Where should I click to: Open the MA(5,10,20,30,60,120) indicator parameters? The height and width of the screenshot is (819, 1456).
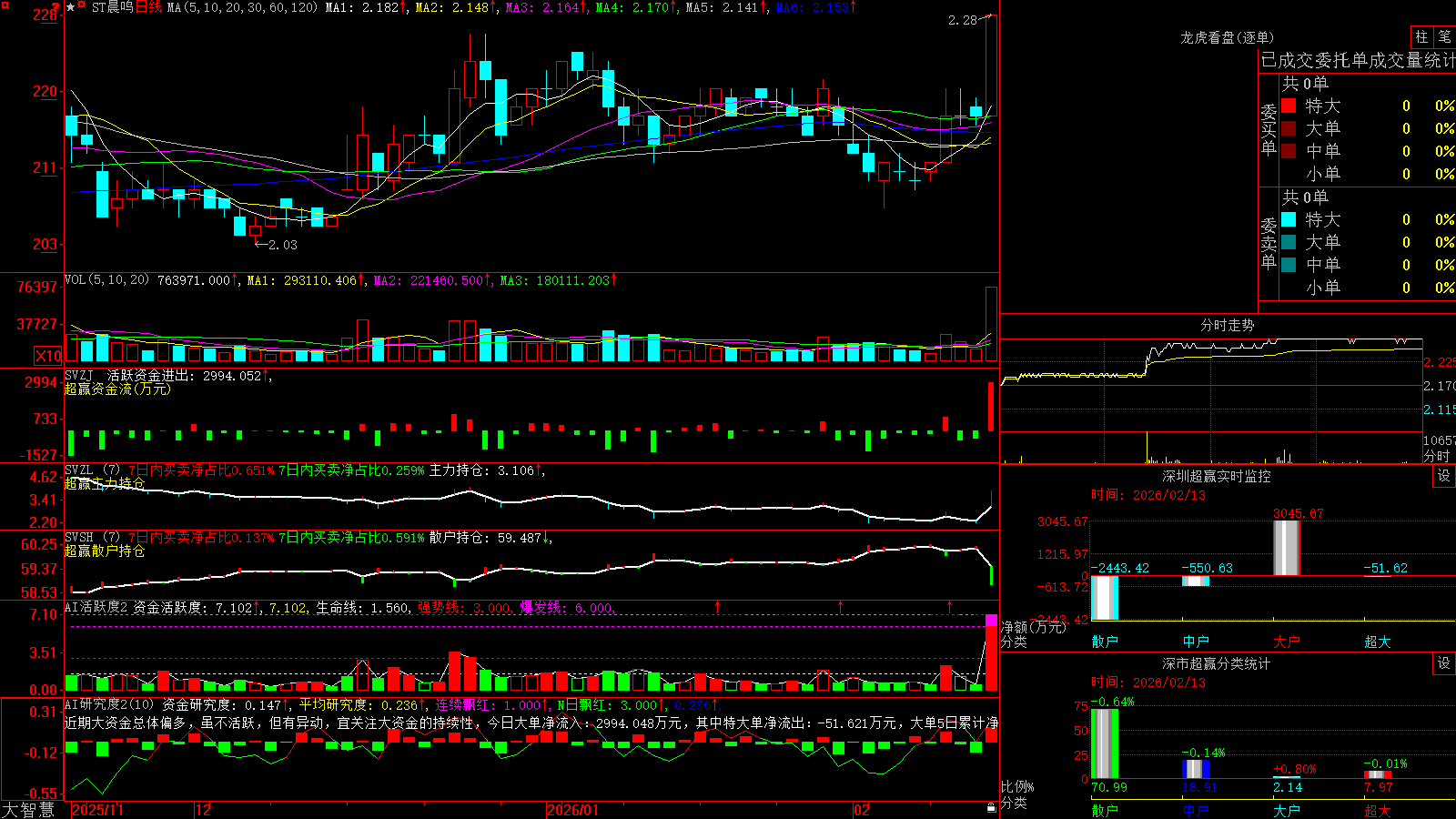coord(242,7)
